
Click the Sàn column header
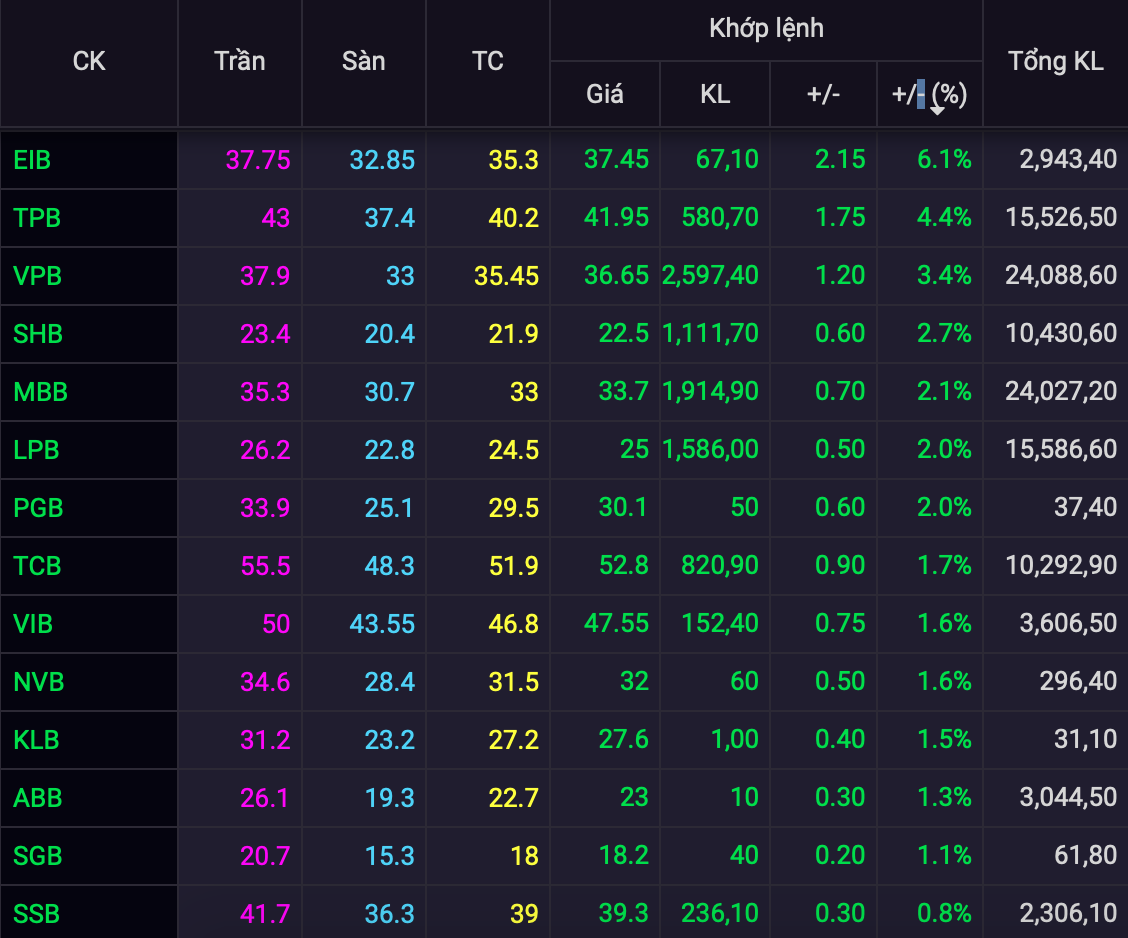pos(363,62)
